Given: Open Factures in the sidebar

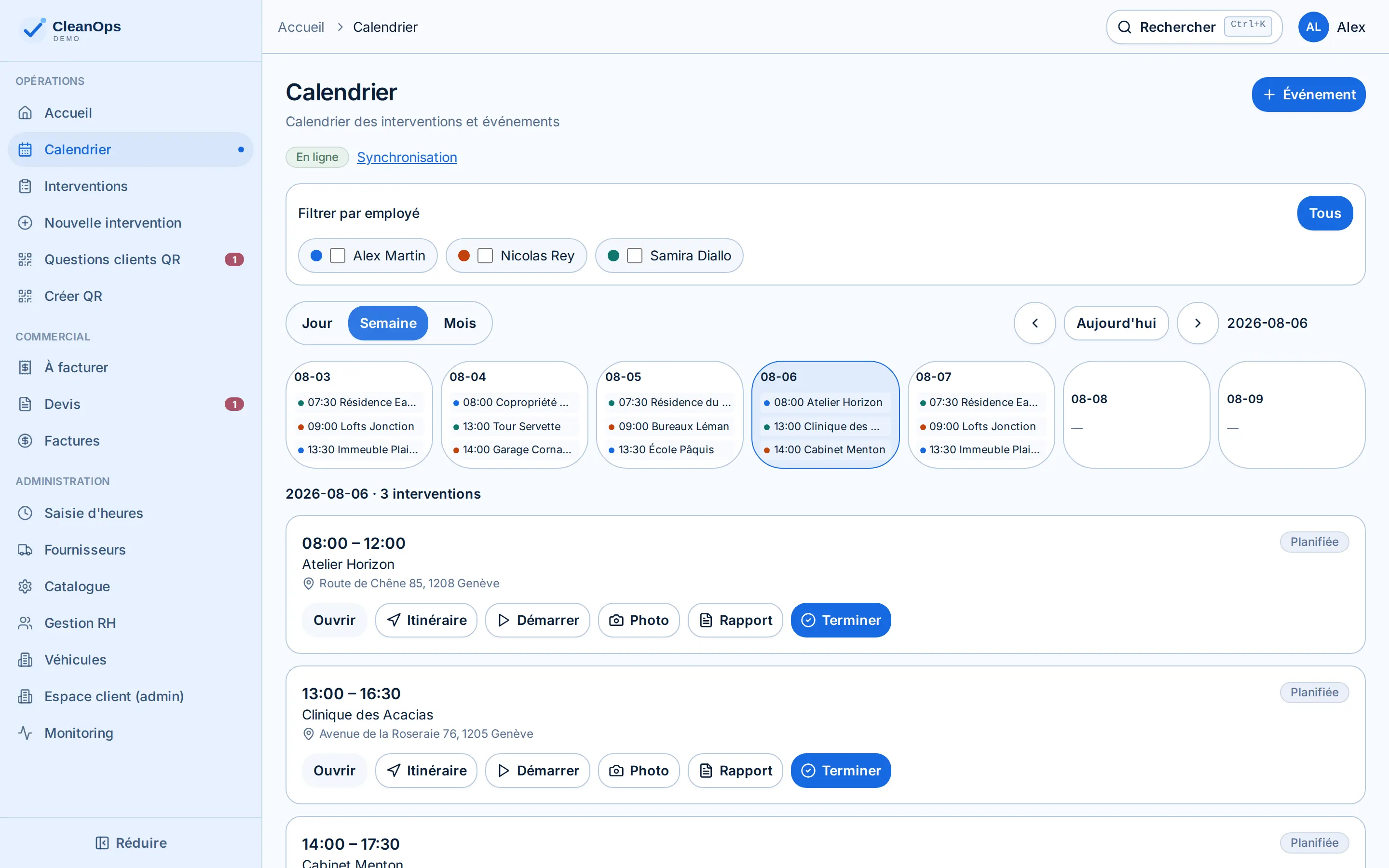Looking at the screenshot, I should click(131, 441).
